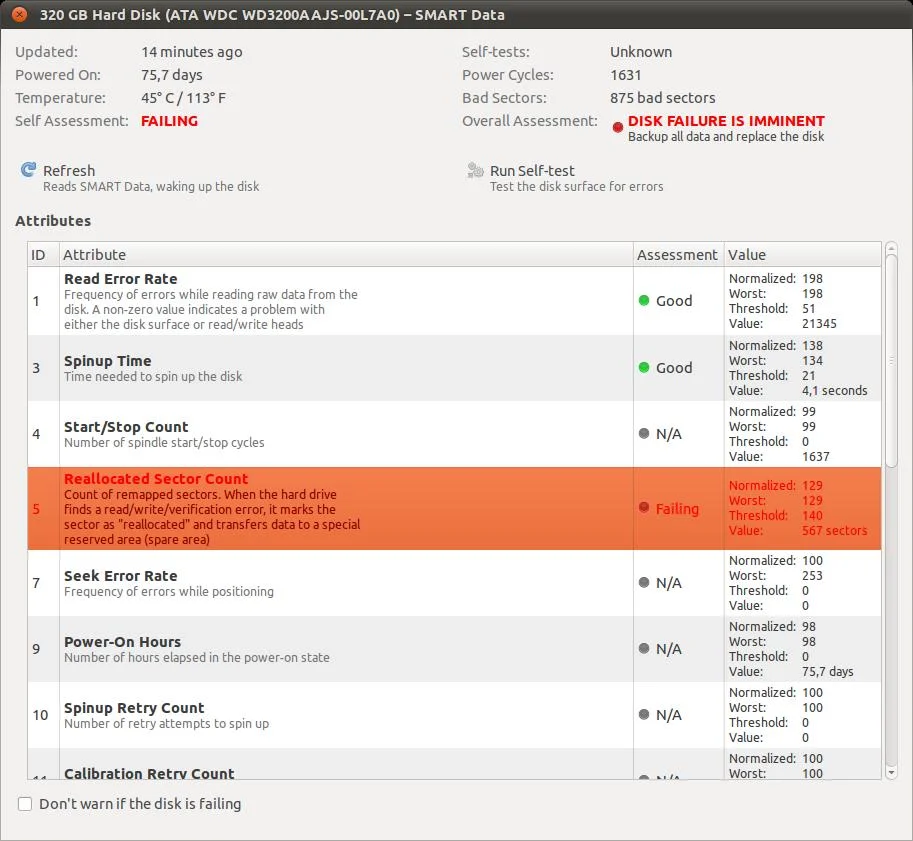Select the Read Error Rate row
The image size is (913, 841).
454,301
